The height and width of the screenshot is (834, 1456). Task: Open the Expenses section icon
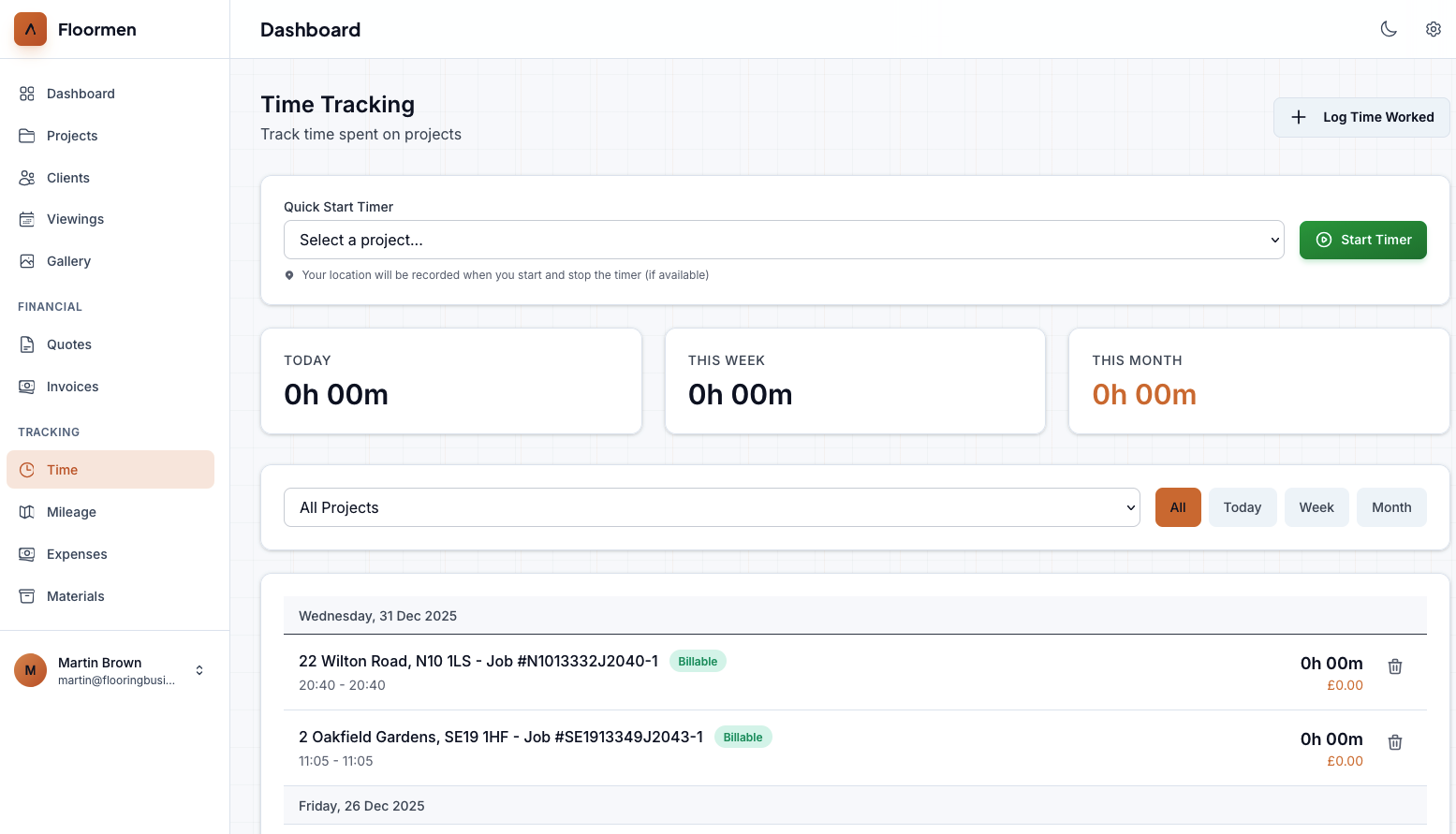coord(29,554)
